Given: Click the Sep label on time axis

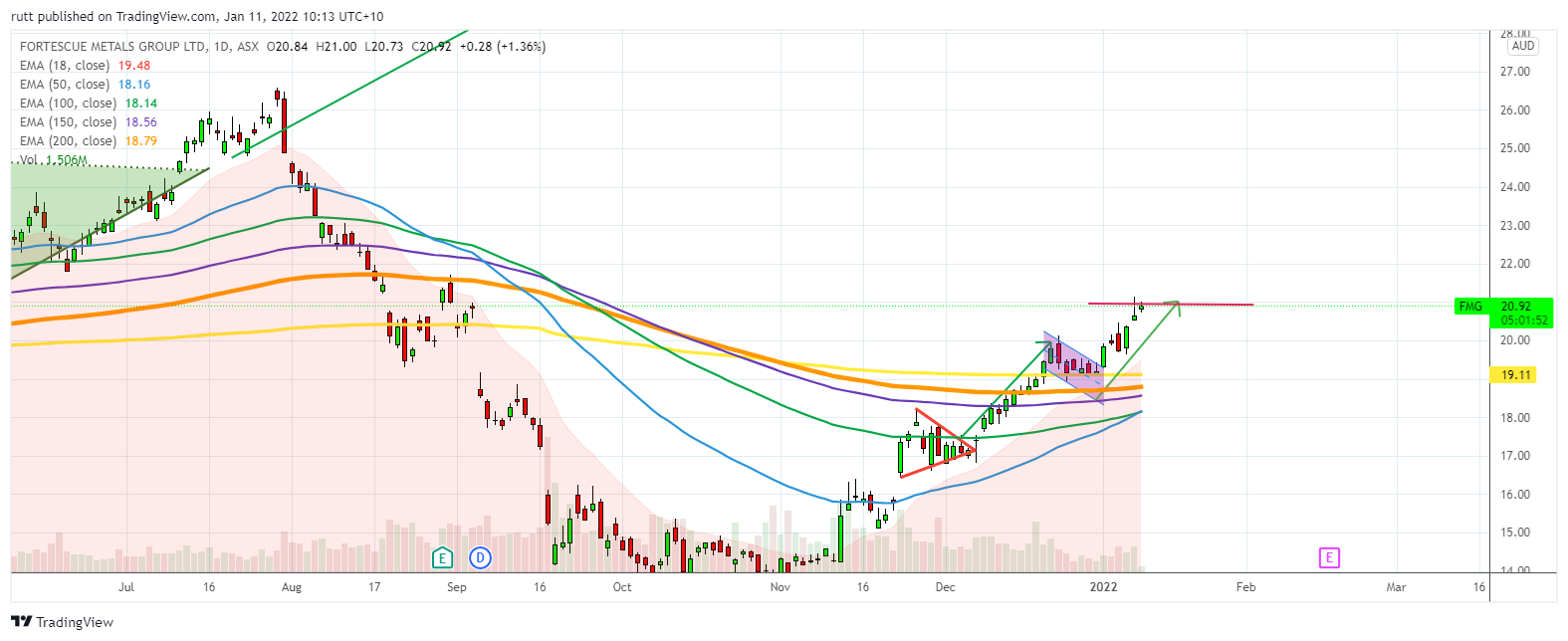Looking at the screenshot, I should click(x=457, y=587).
